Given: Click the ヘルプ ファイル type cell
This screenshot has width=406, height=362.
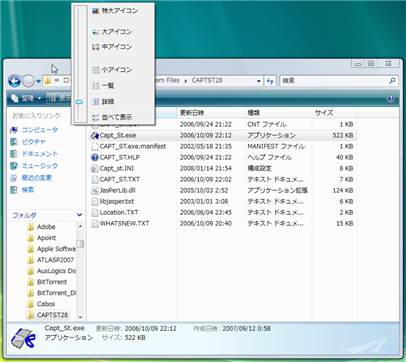Looking at the screenshot, I should [270, 158].
